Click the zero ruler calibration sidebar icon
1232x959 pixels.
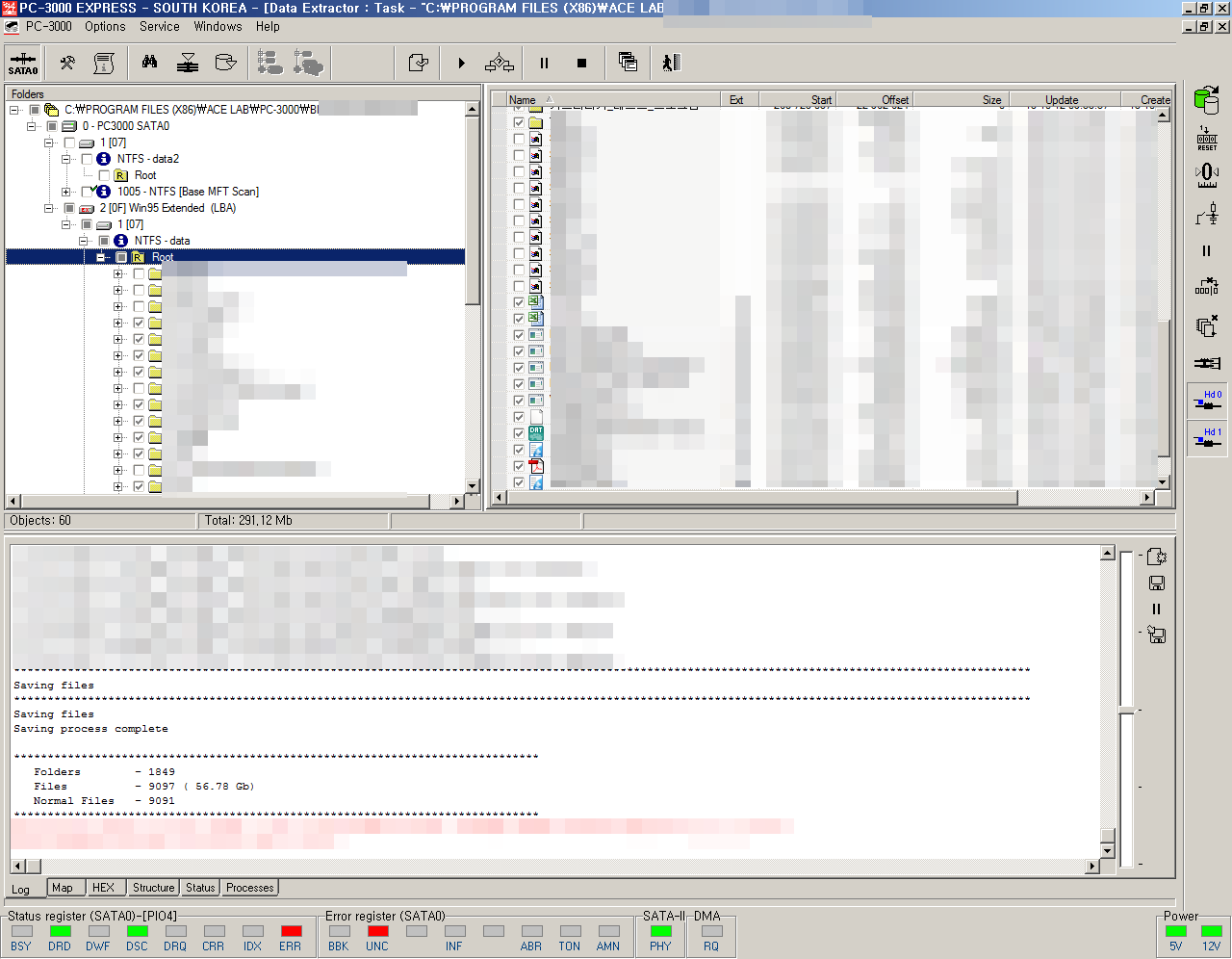click(1207, 175)
